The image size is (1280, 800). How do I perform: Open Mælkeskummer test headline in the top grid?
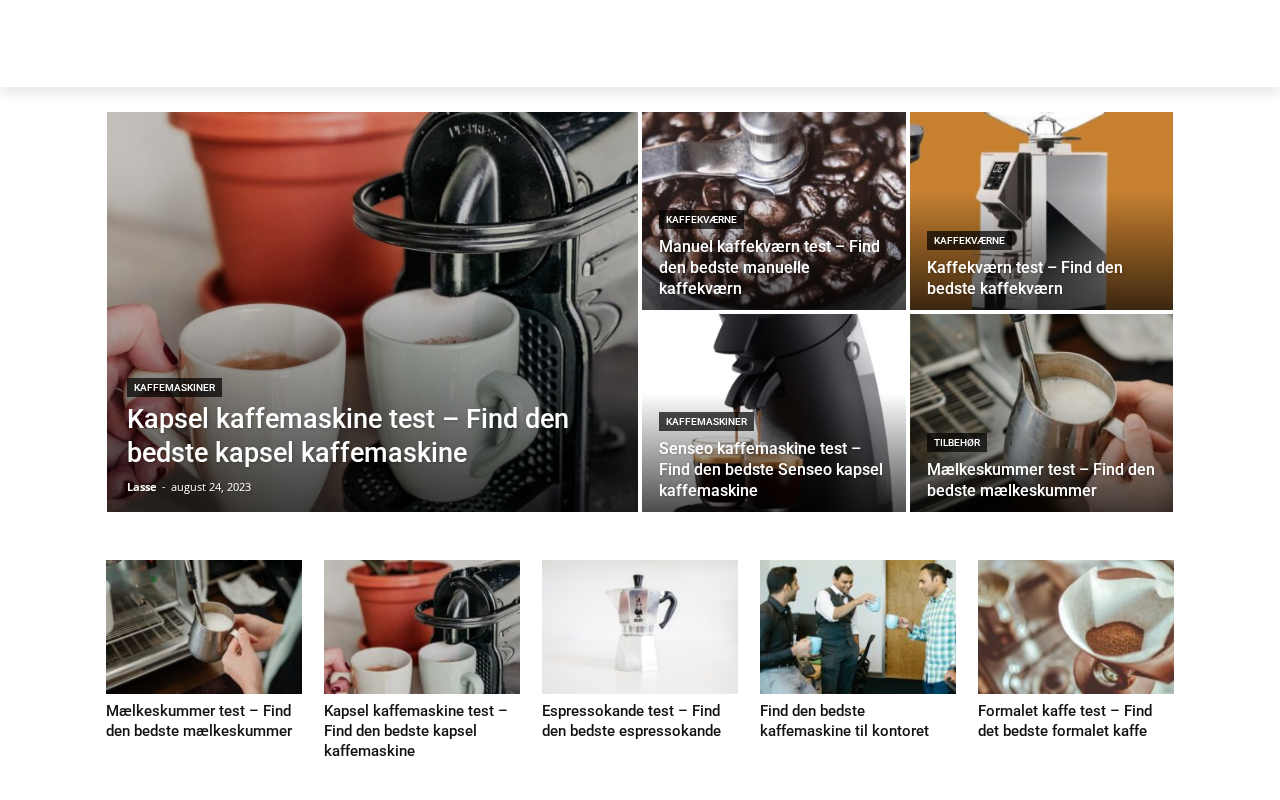tap(1041, 480)
